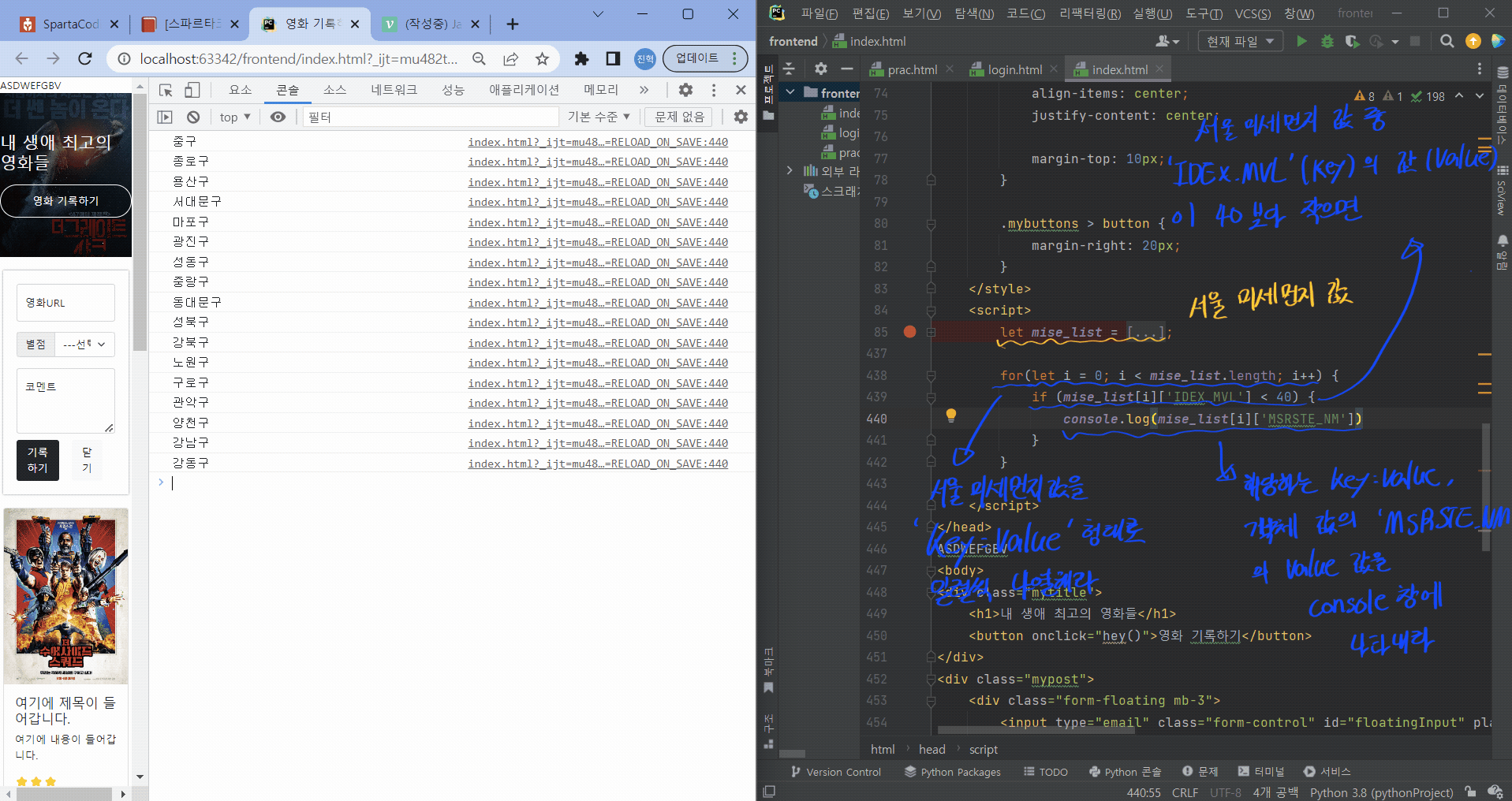Open the star rating select dropdown
This screenshot has width=1512, height=801.
[85, 345]
